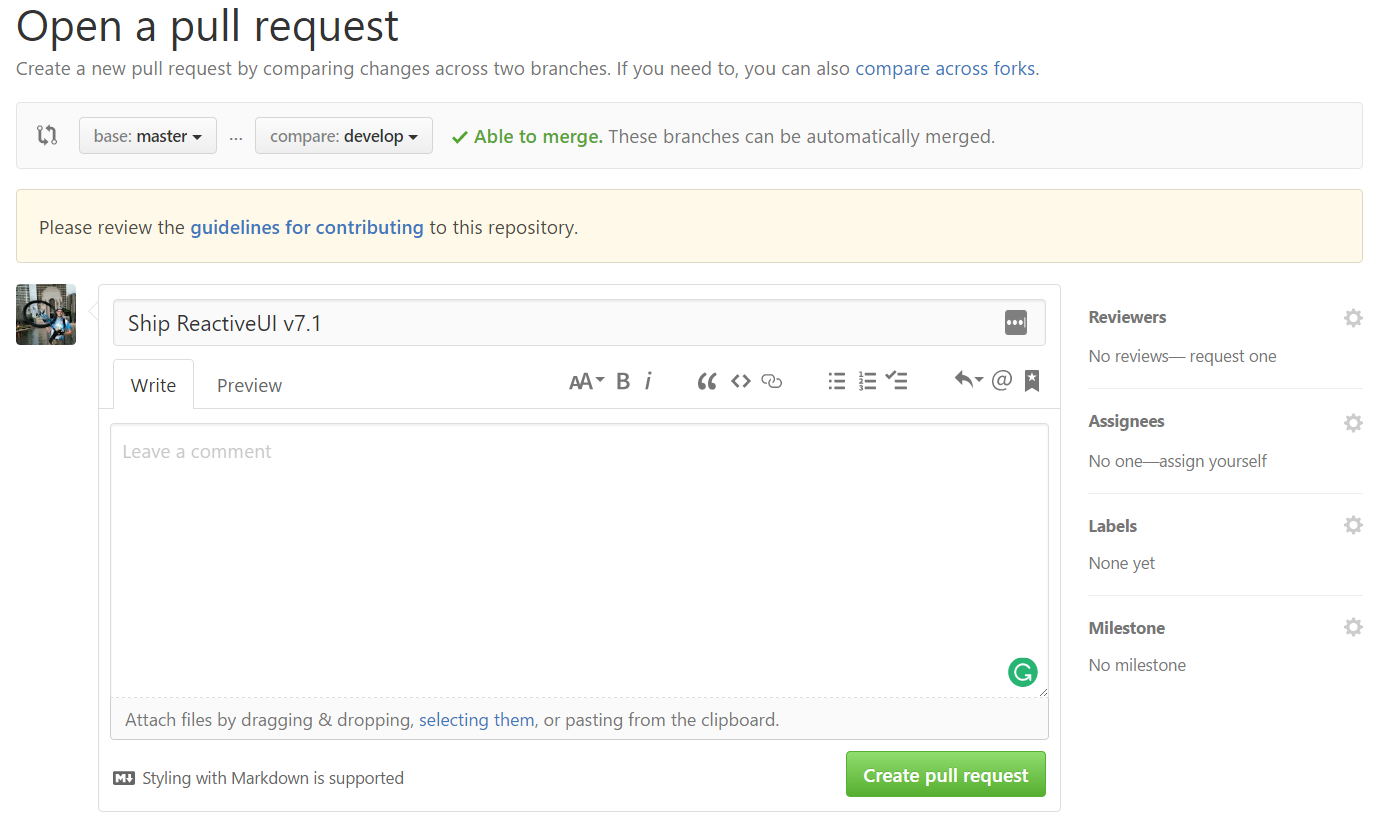Insert a quote using the toolbar
Viewport: 1389px width, 836px height.
coord(707,381)
